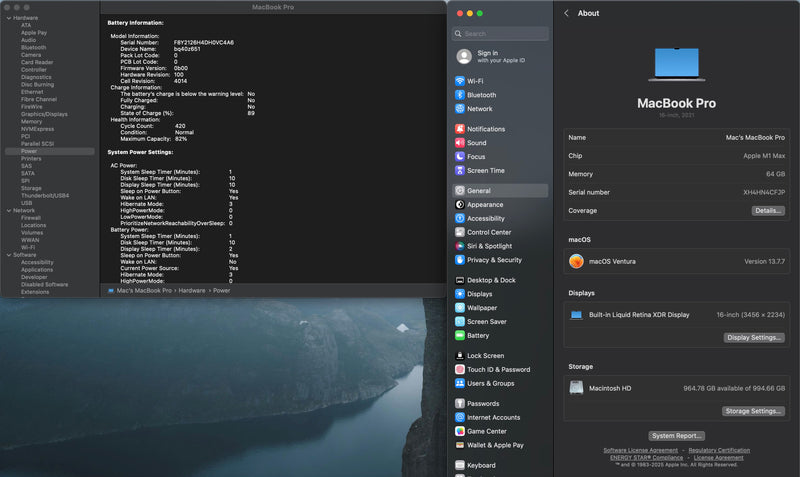Open Privacy & Security settings
The height and width of the screenshot is (477, 800).
click(x=494, y=260)
